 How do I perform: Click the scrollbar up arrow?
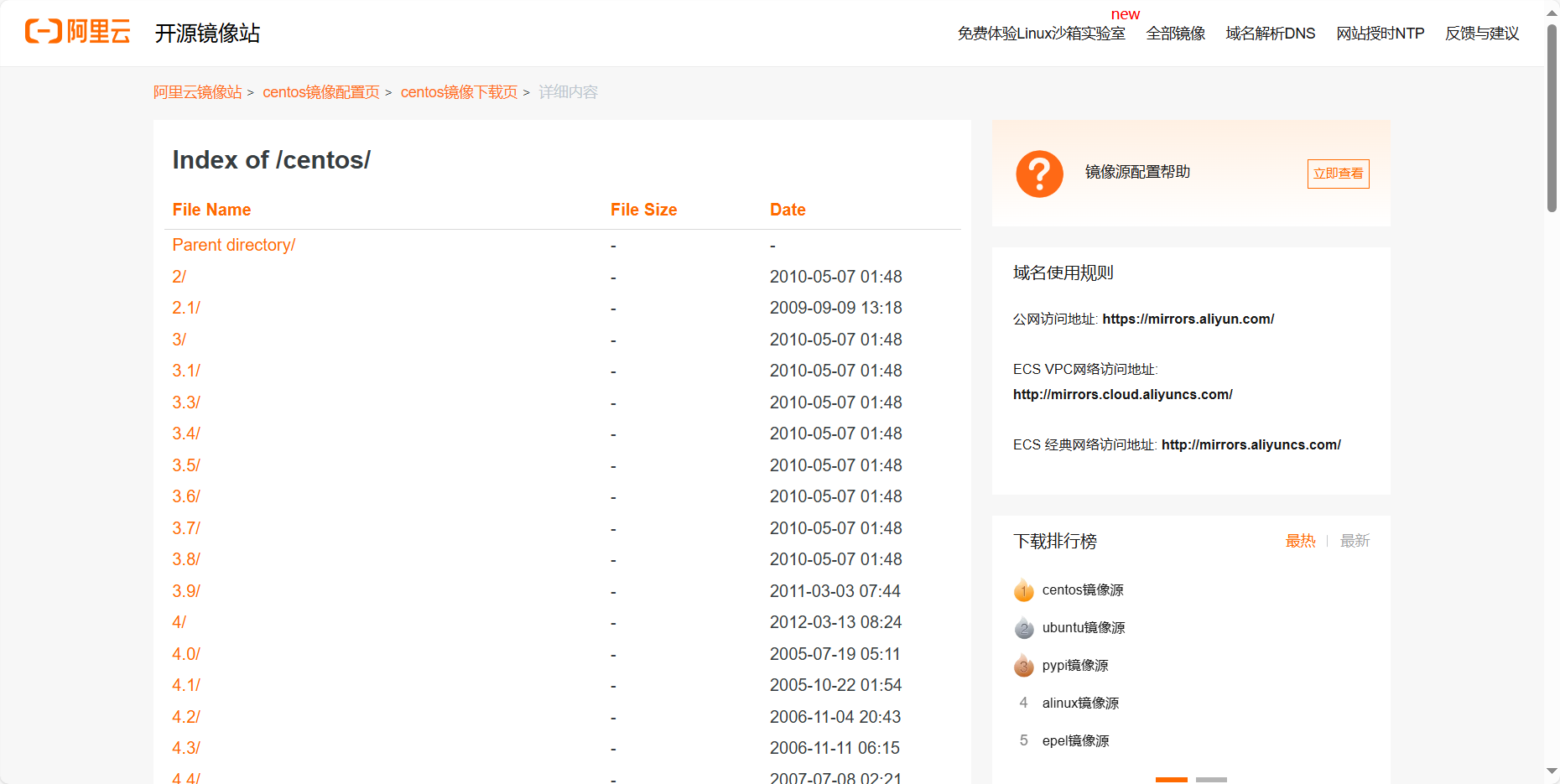pyautogui.click(x=1552, y=12)
